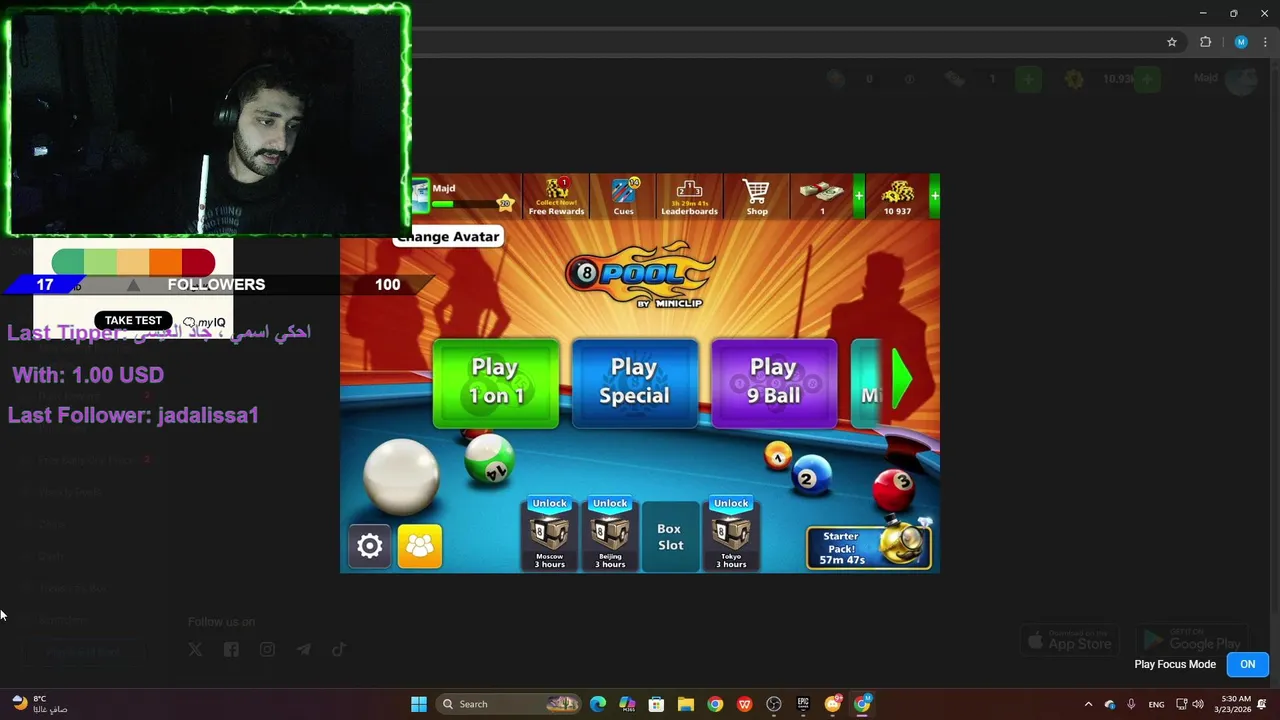
Task: Start a Play 1 on 1 match
Action: [x=496, y=383]
